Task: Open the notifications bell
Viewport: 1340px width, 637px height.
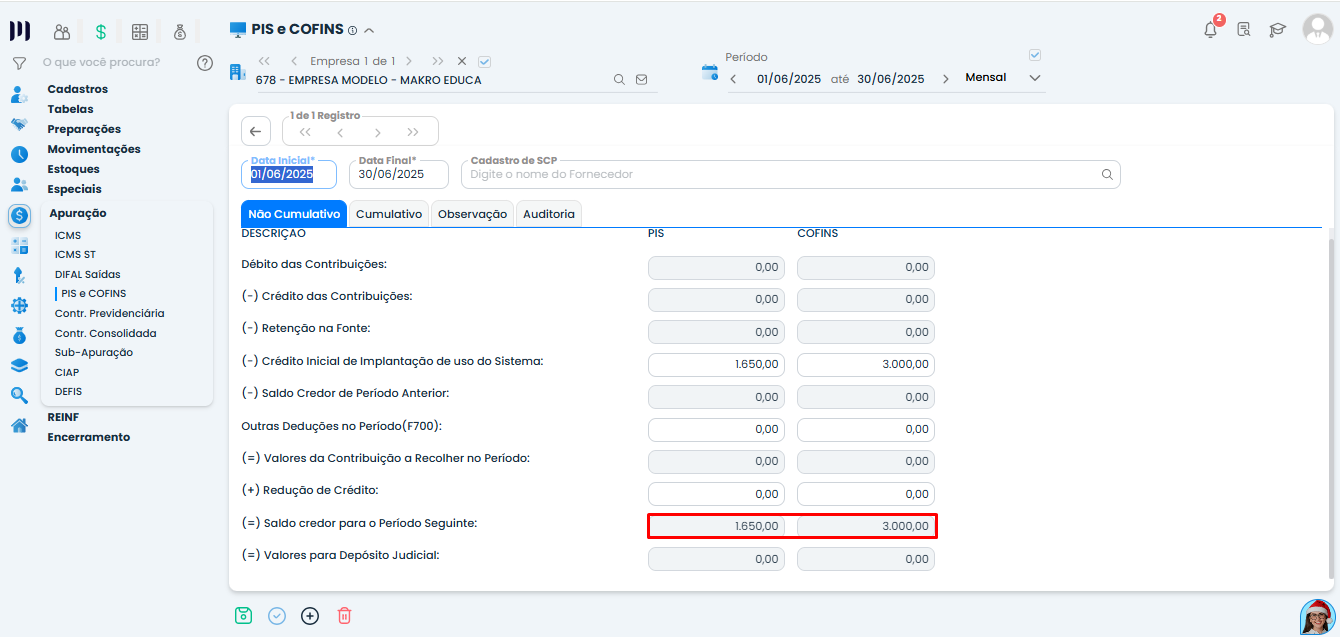Action: pos(1210,30)
